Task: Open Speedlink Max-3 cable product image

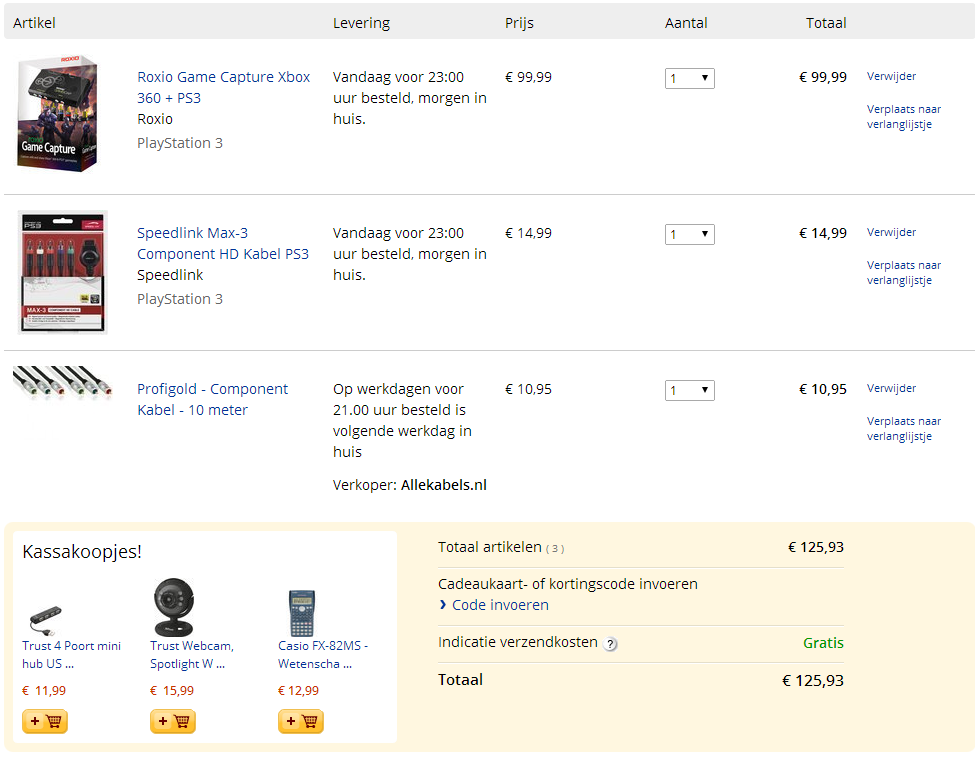Action: pos(62,272)
